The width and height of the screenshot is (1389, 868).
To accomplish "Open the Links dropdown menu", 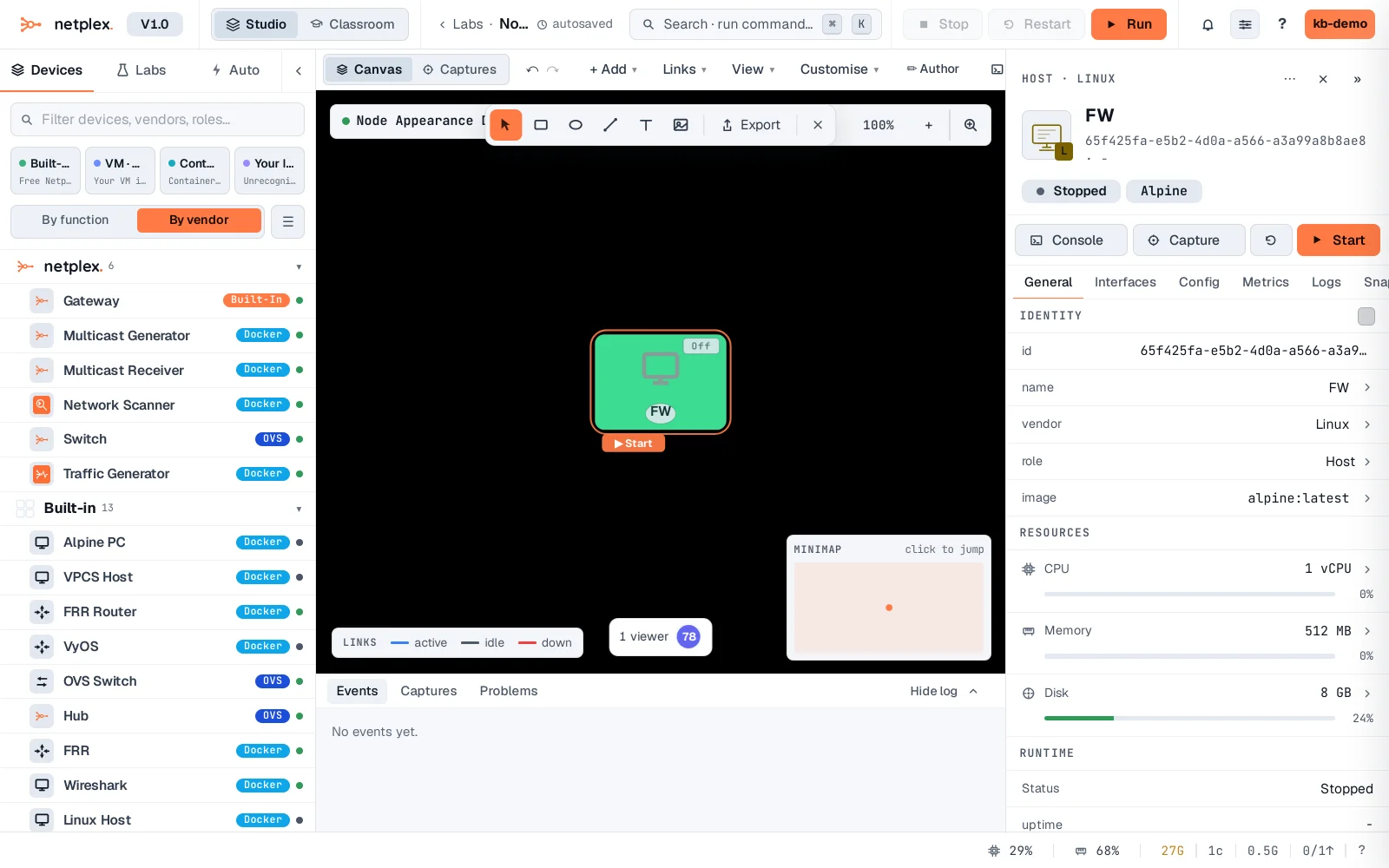I will point(684,69).
